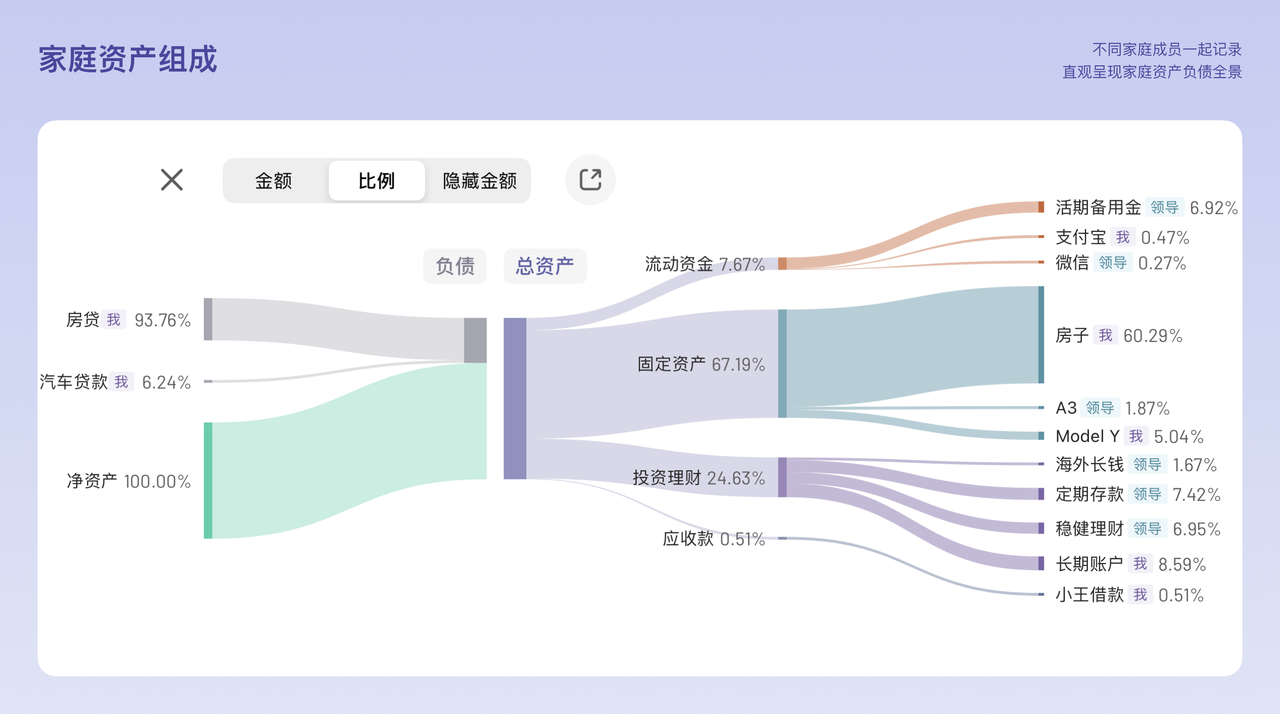Click the 应收款 receivables node
Screen dimensions: 1280x714
tap(782, 538)
